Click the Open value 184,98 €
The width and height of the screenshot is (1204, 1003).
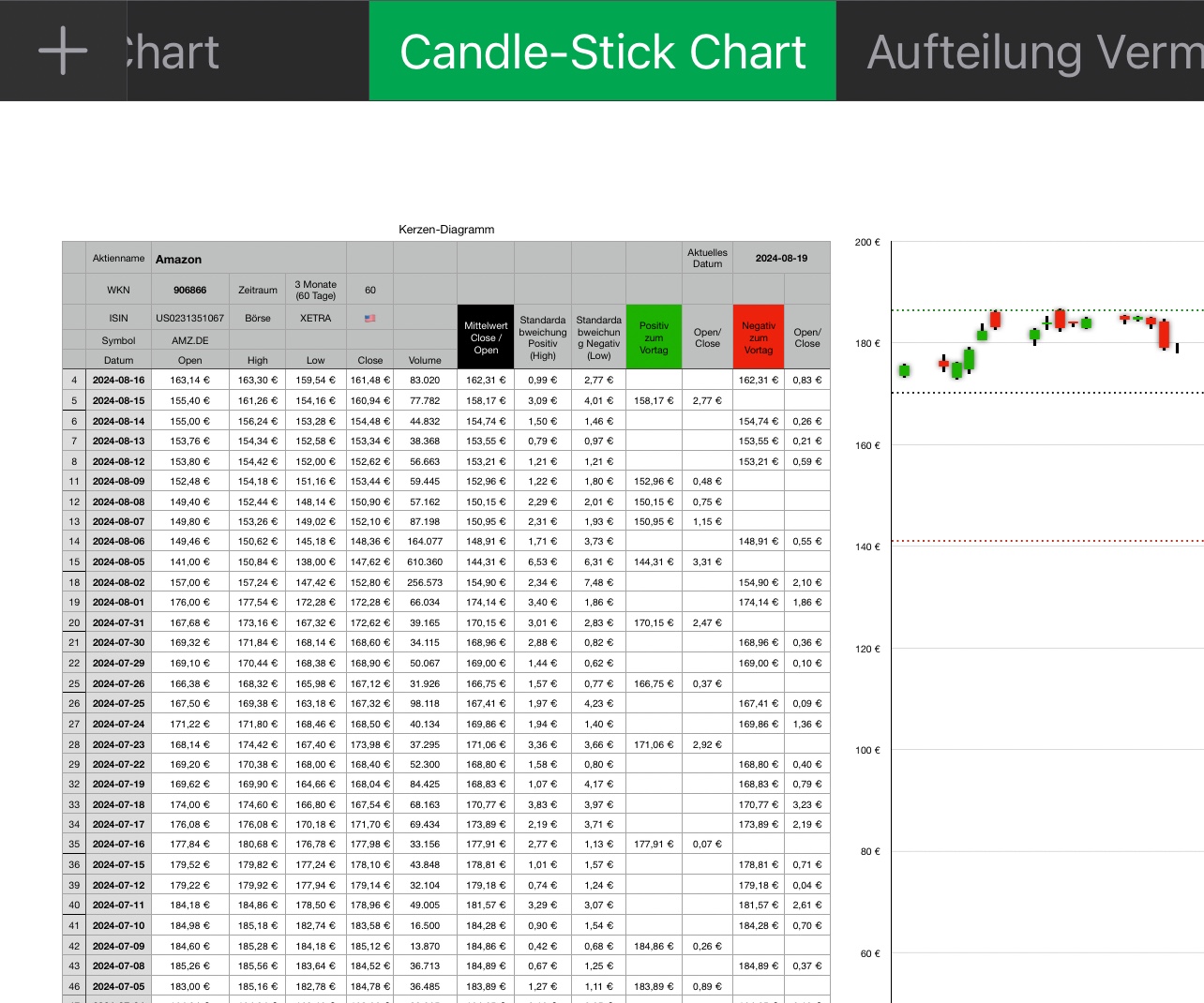(190, 925)
